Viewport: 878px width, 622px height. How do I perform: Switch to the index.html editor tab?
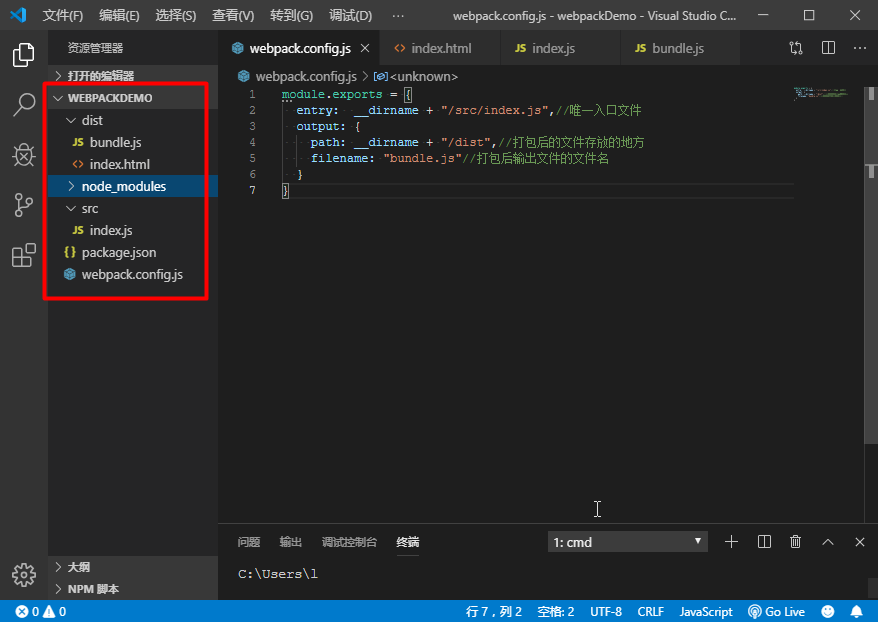click(x=440, y=49)
